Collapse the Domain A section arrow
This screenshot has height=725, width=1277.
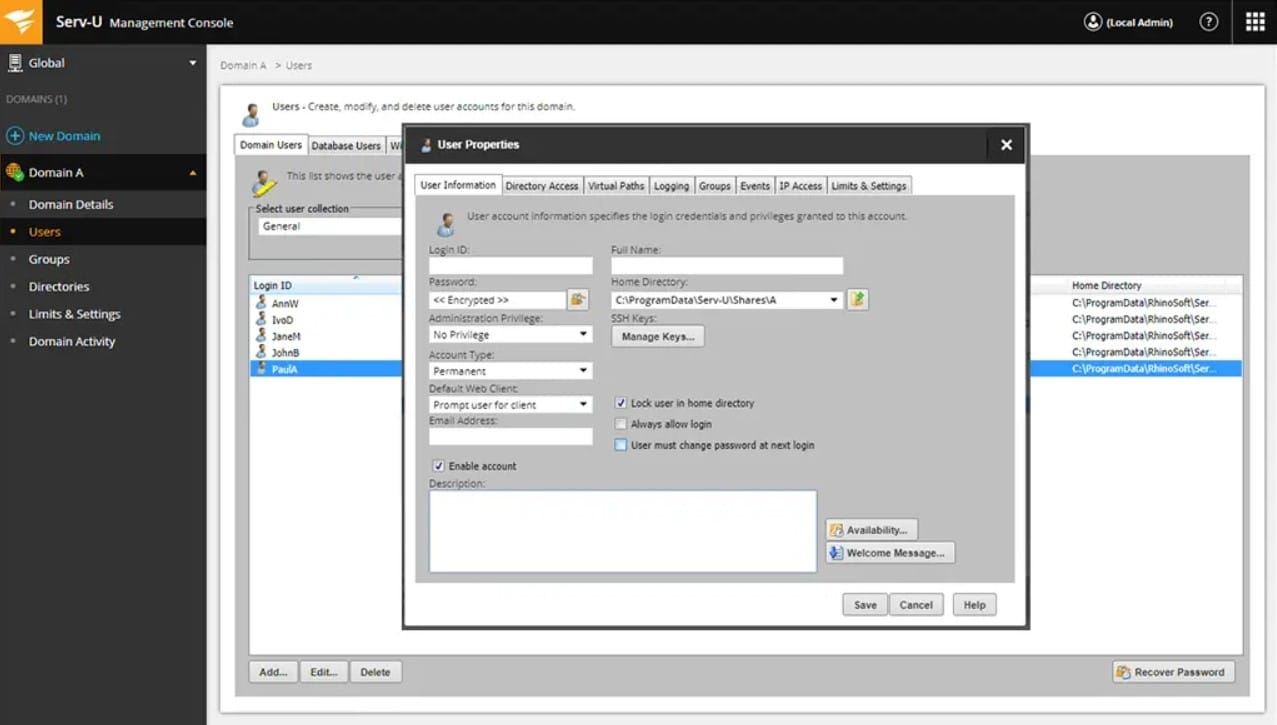point(193,173)
